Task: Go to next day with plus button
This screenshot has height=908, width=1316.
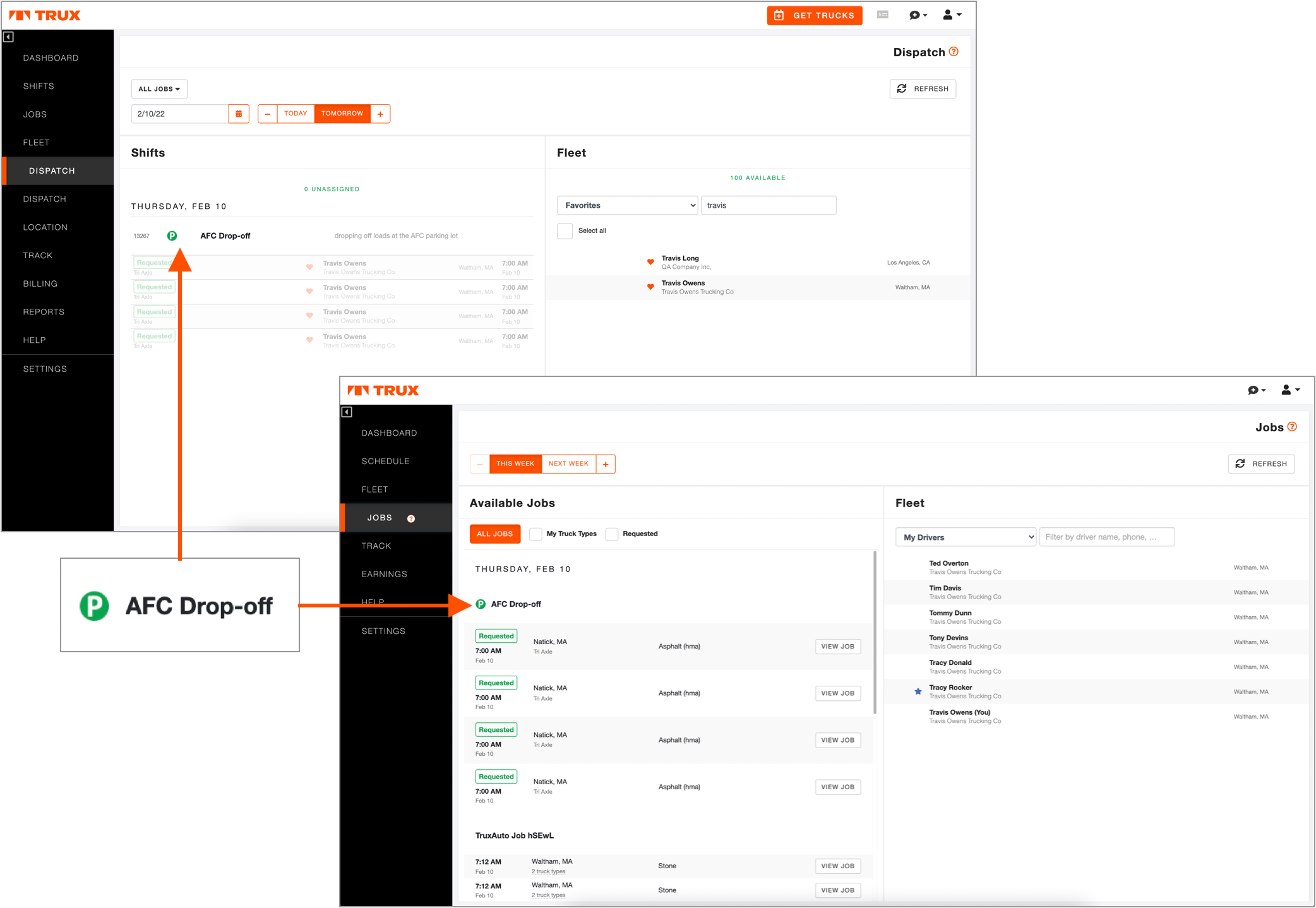Action: [x=380, y=114]
